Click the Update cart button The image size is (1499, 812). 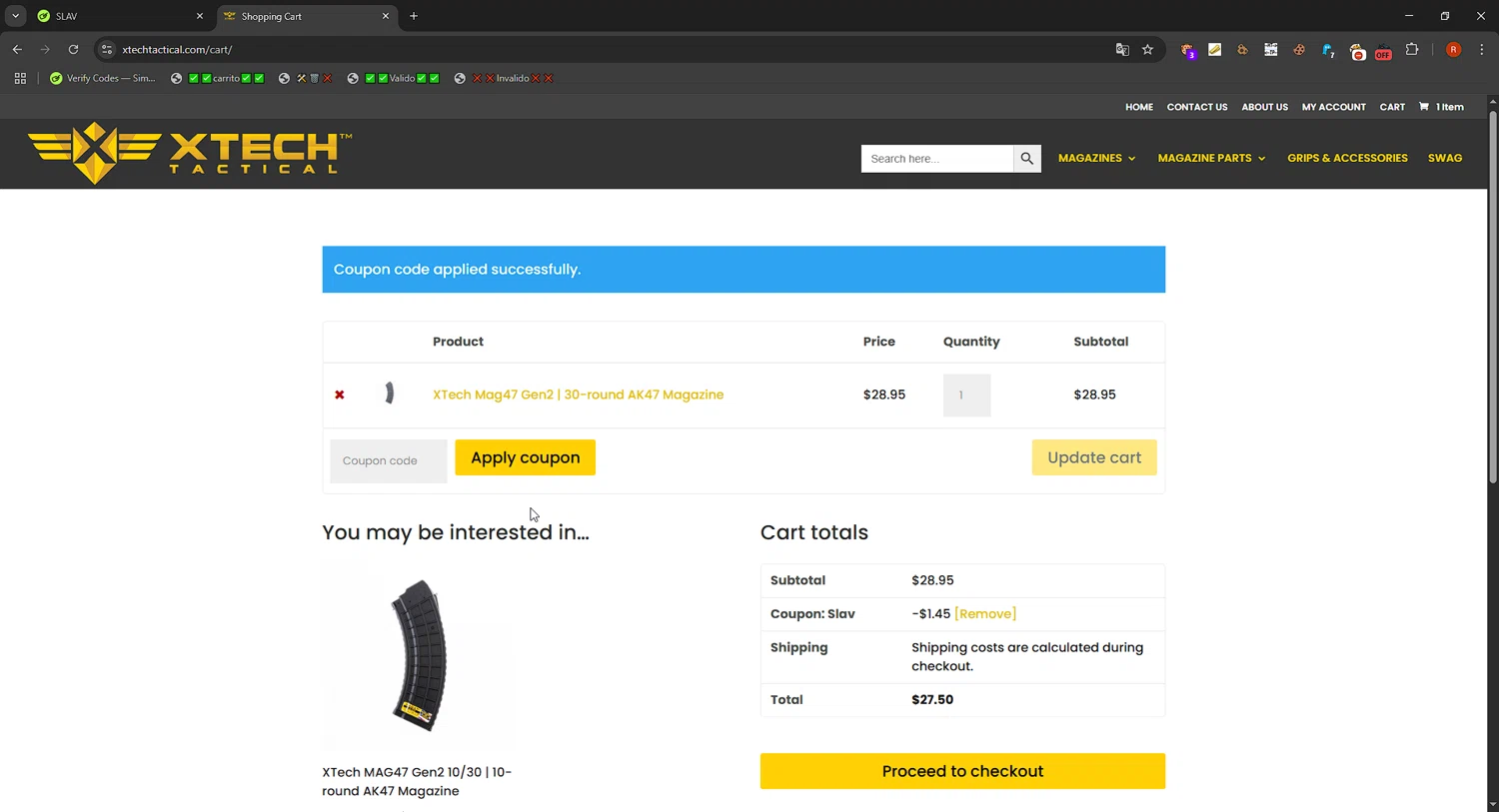pyautogui.click(x=1094, y=457)
